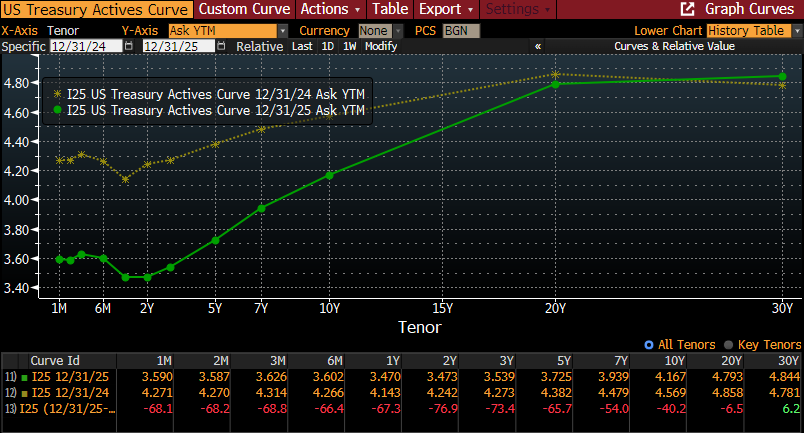
Task: Open calendar icon beside 12/31/24 date
Action: pyautogui.click(x=129, y=47)
